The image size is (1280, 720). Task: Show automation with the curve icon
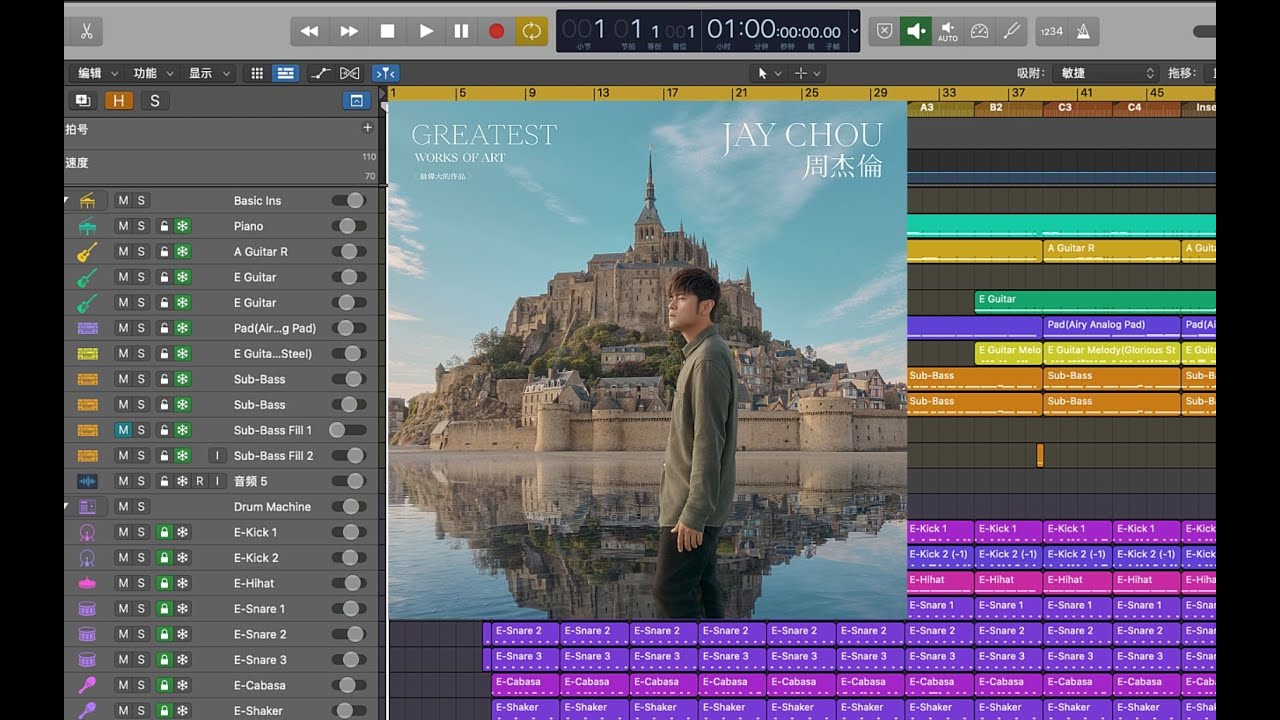320,73
